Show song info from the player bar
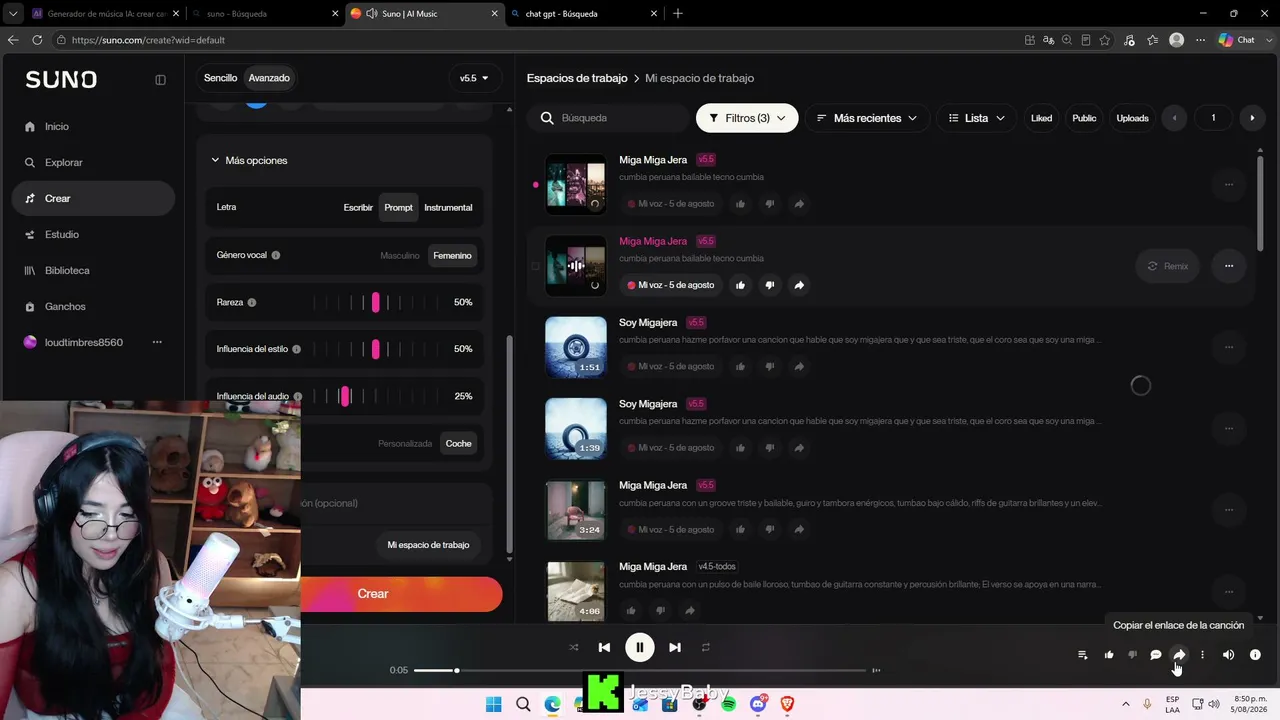1280x720 pixels. tap(1255, 655)
